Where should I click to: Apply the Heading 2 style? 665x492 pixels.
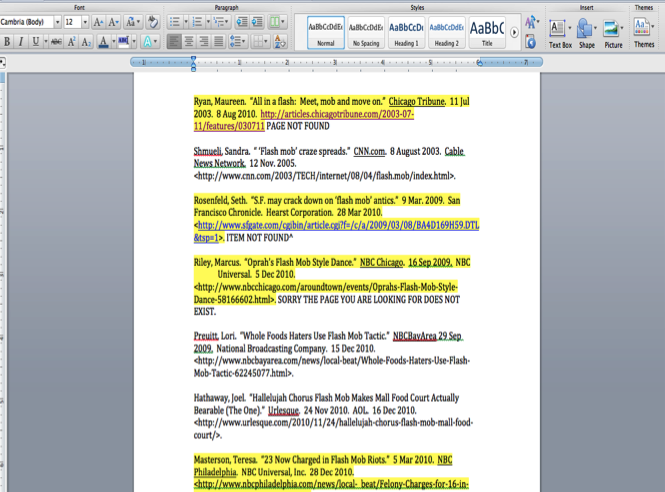(447, 33)
